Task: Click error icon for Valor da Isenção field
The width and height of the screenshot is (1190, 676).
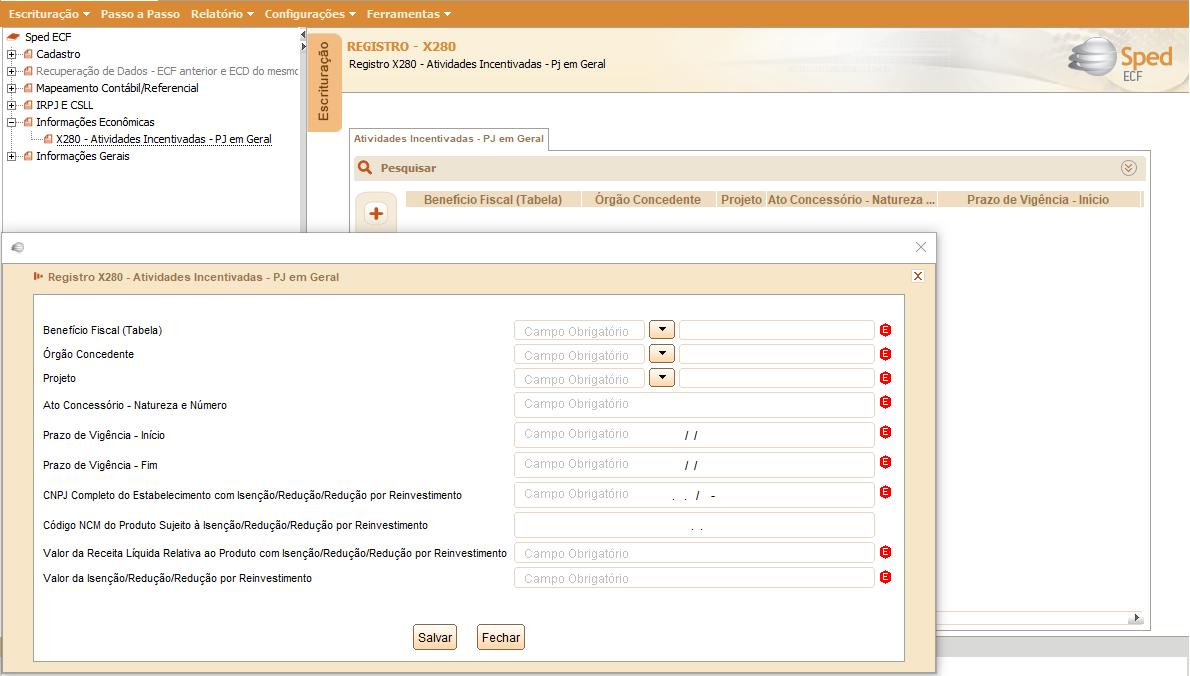Action: [x=885, y=577]
